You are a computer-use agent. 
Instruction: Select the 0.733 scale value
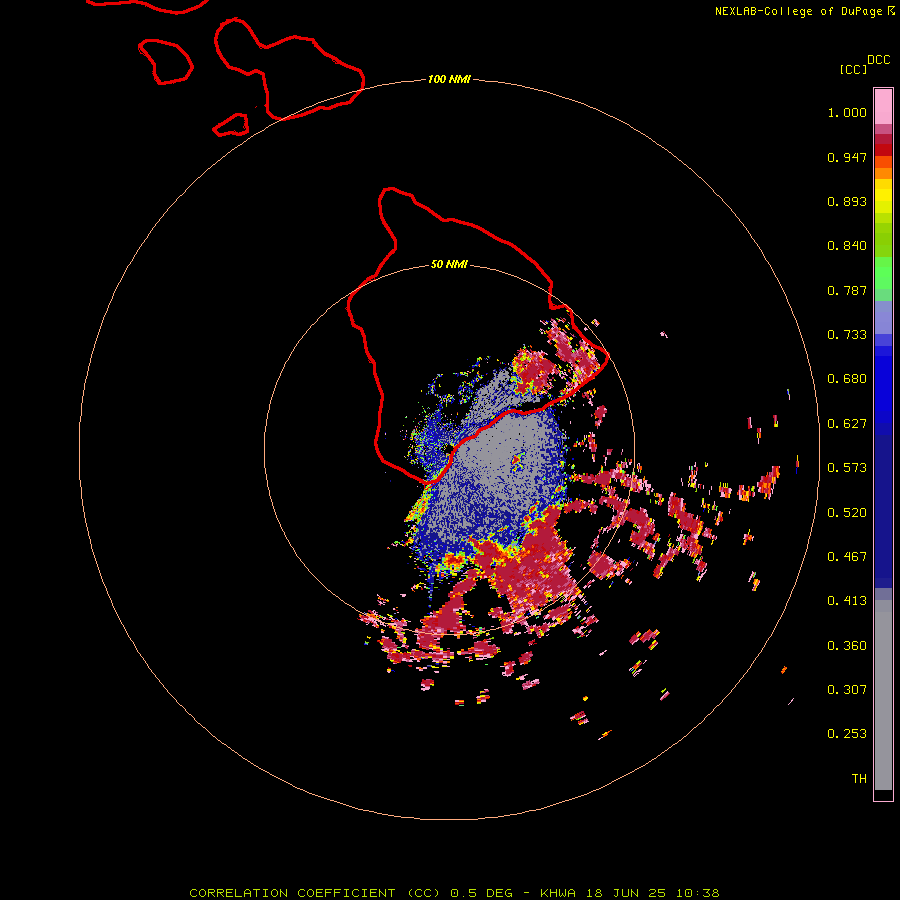847,335
